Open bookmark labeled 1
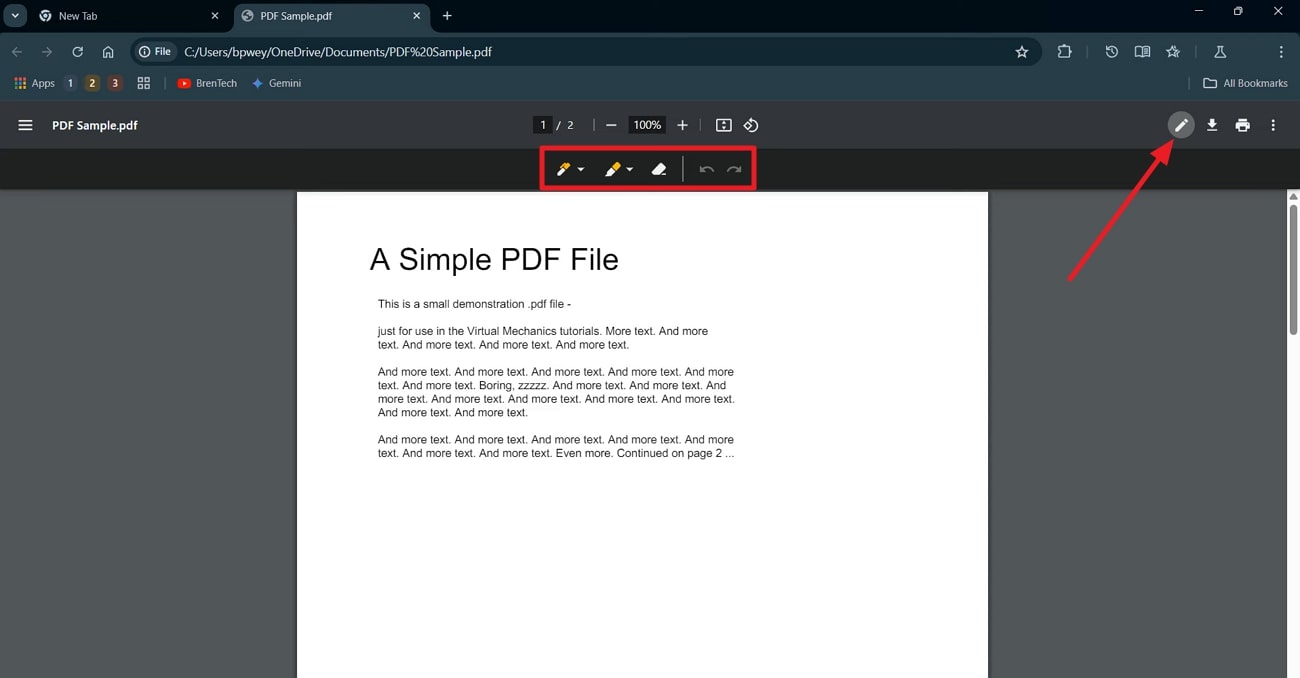Screen dimensions: 1300x678 70,83
